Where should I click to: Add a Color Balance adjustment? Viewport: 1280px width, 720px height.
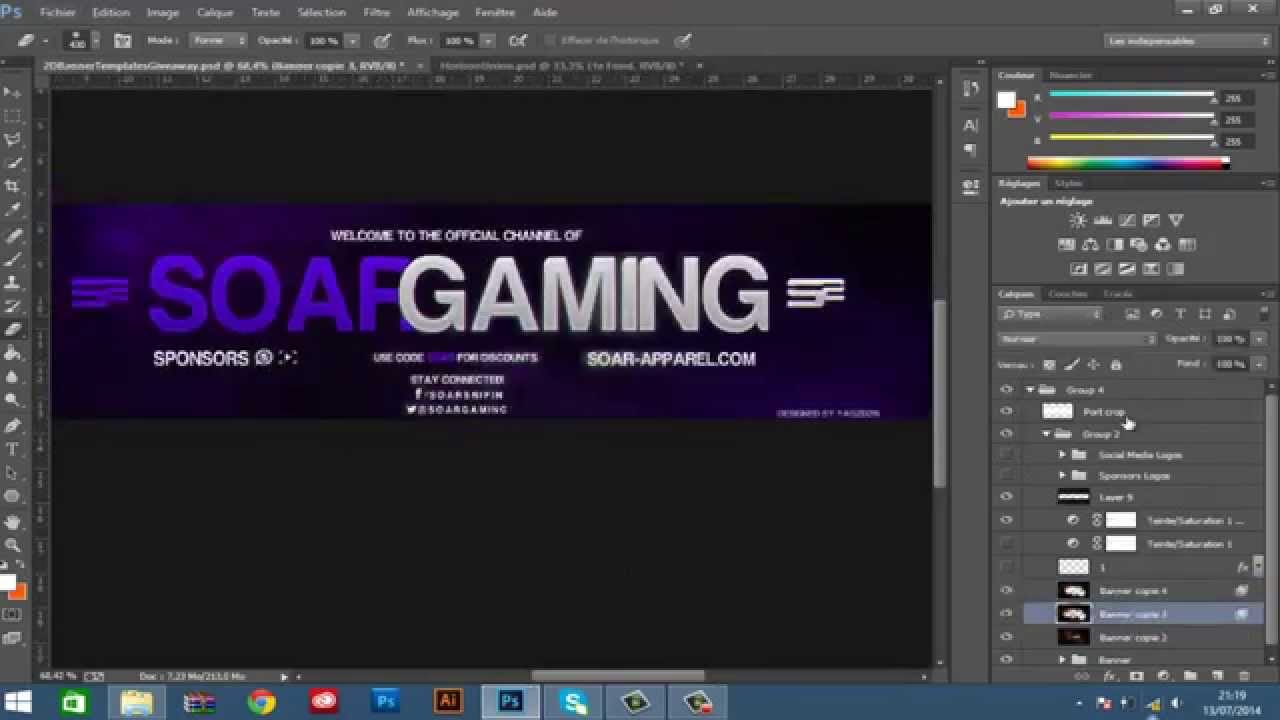click(1091, 245)
